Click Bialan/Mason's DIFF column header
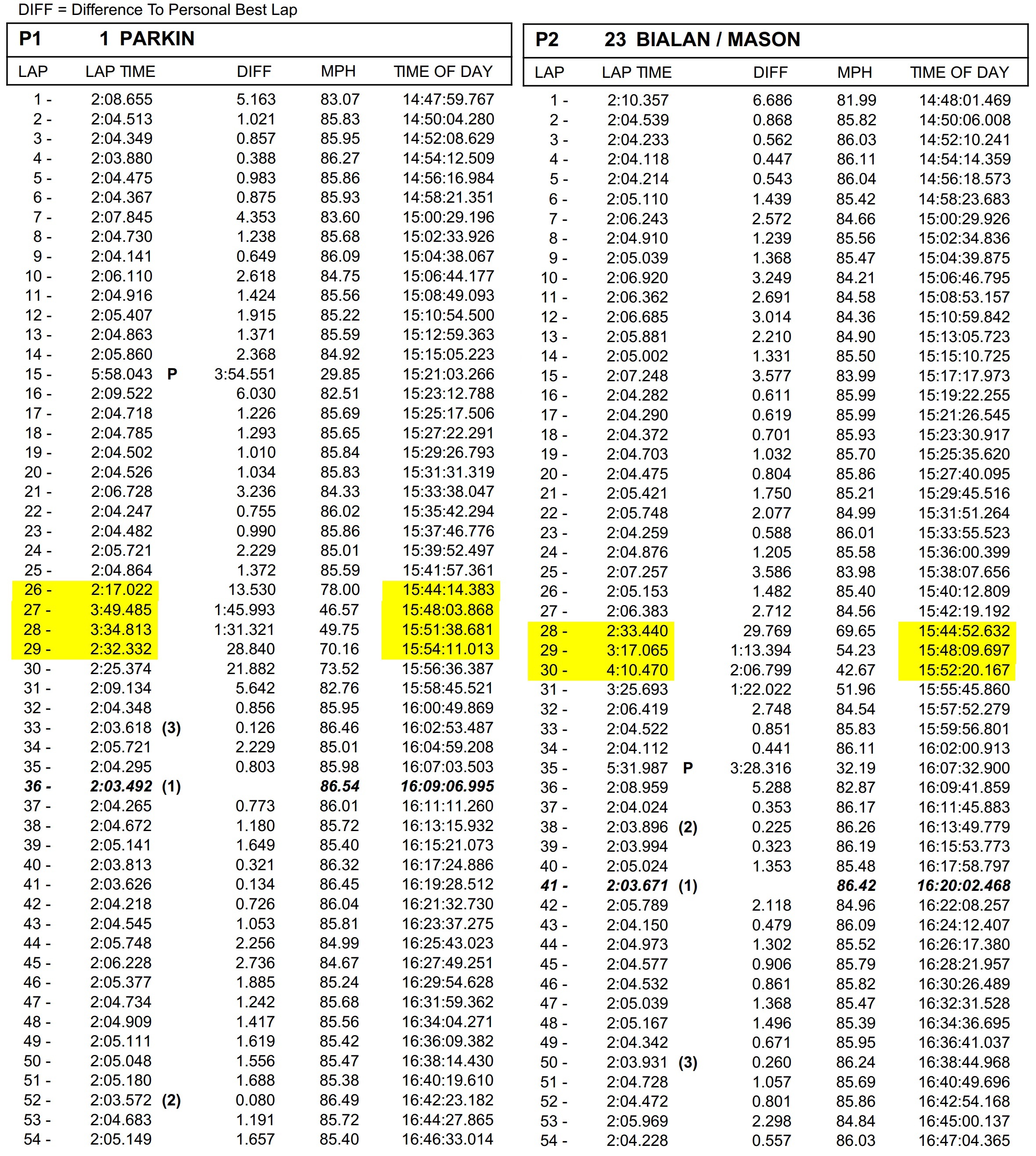 click(770, 73)
